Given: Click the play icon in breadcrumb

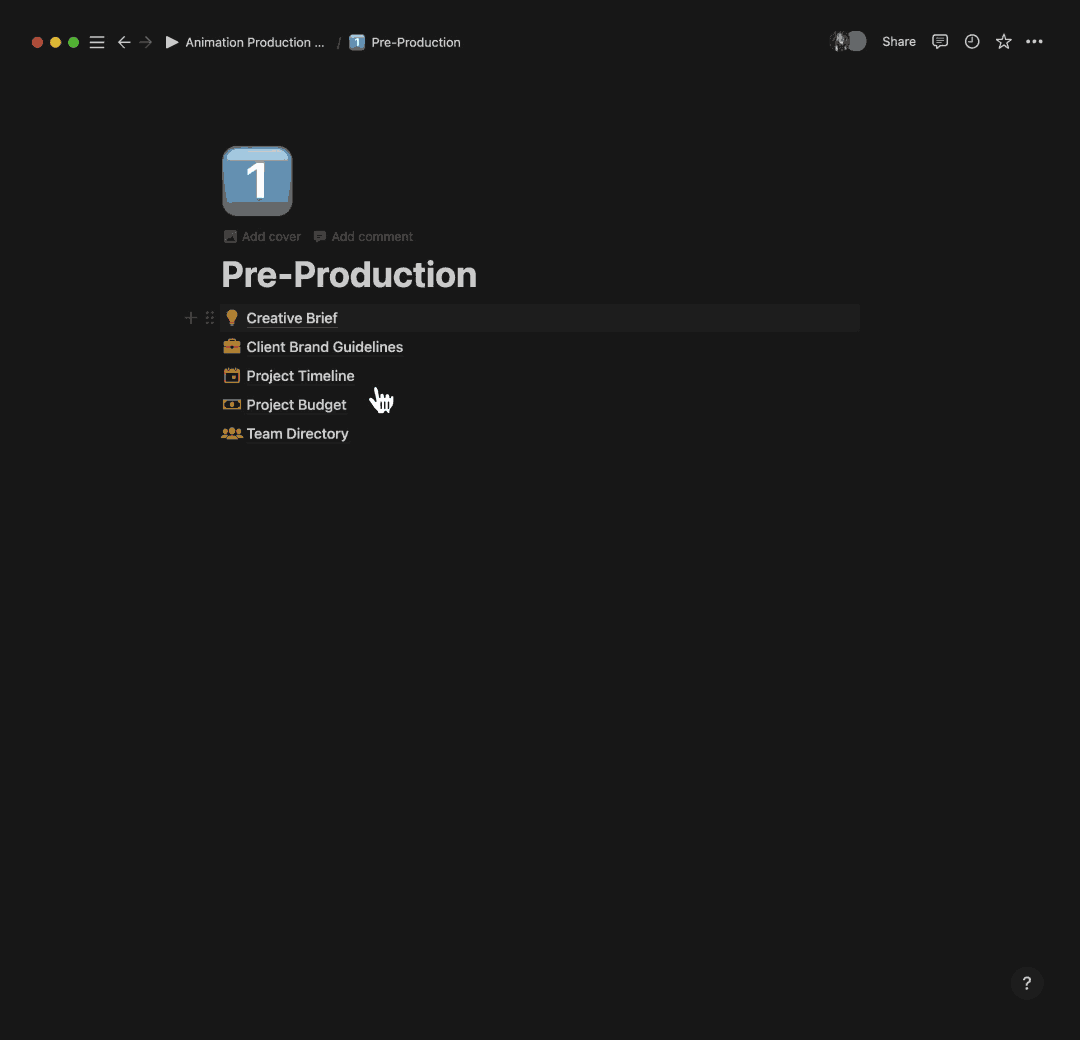Looking at the screenshot, I should (172, 42).
